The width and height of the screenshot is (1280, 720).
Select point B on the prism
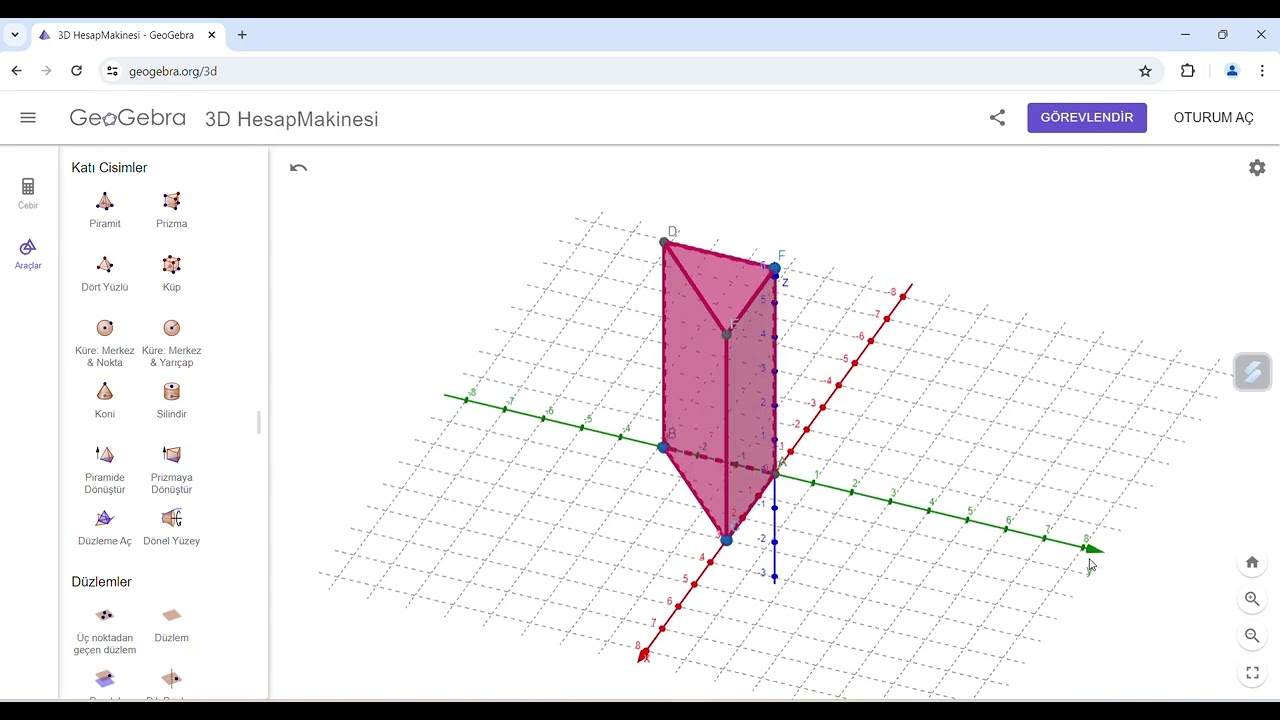coord(663,447)
